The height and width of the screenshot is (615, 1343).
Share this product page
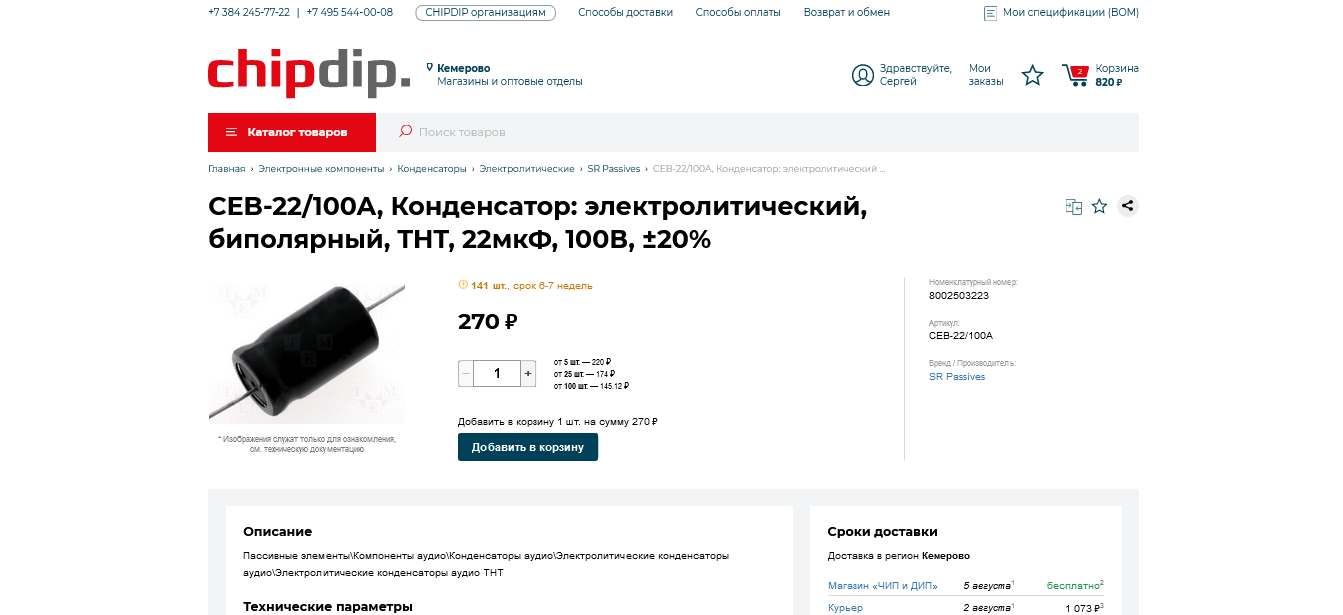click(1128, 206)
